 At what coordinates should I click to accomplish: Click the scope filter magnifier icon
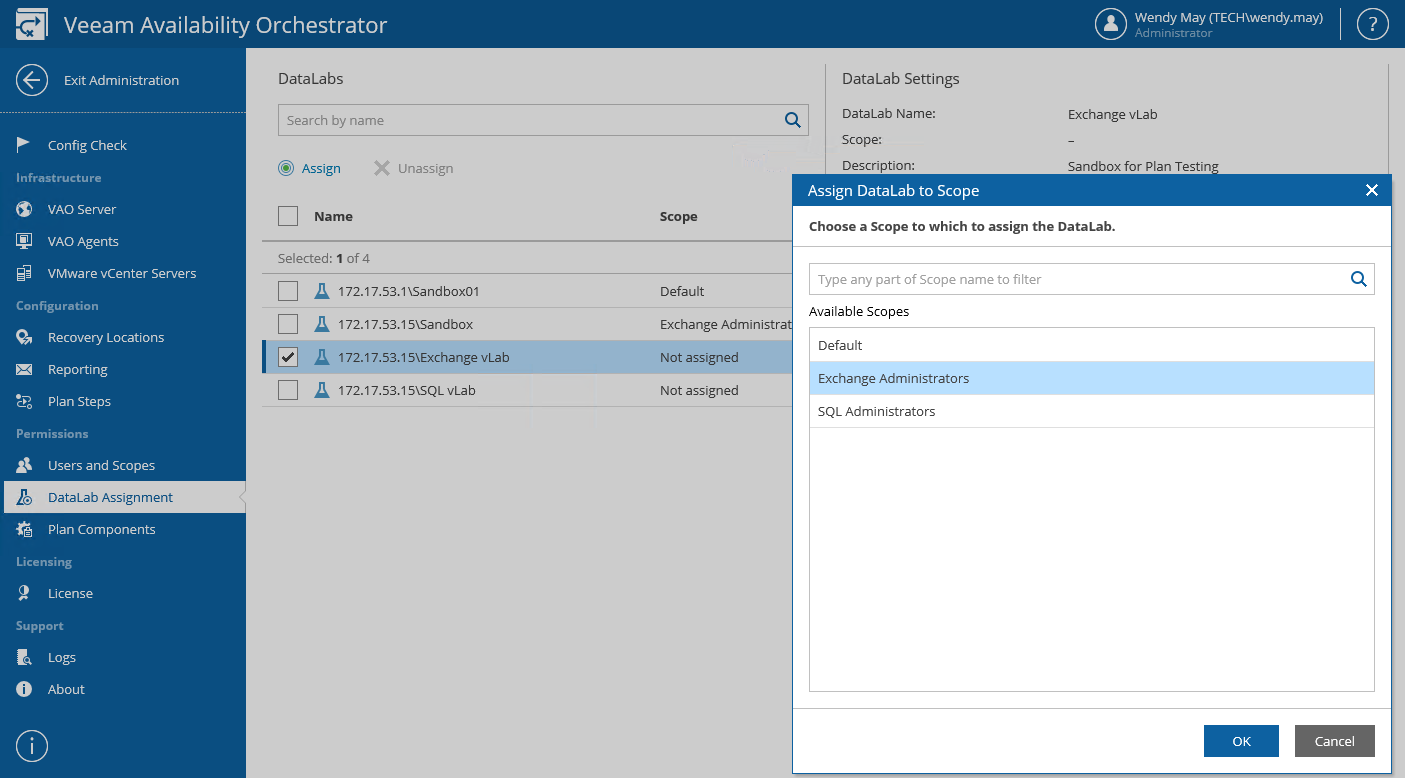[1358, 279]
